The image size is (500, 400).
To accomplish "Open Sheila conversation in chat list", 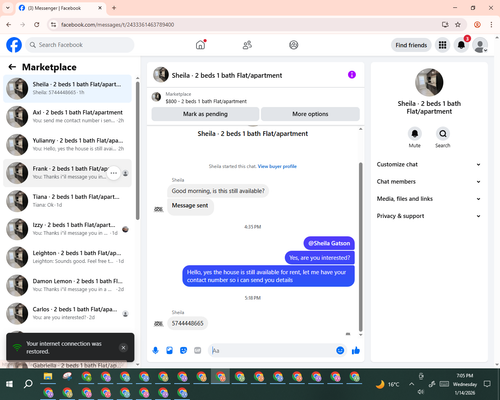I will [x=67, y=89].
